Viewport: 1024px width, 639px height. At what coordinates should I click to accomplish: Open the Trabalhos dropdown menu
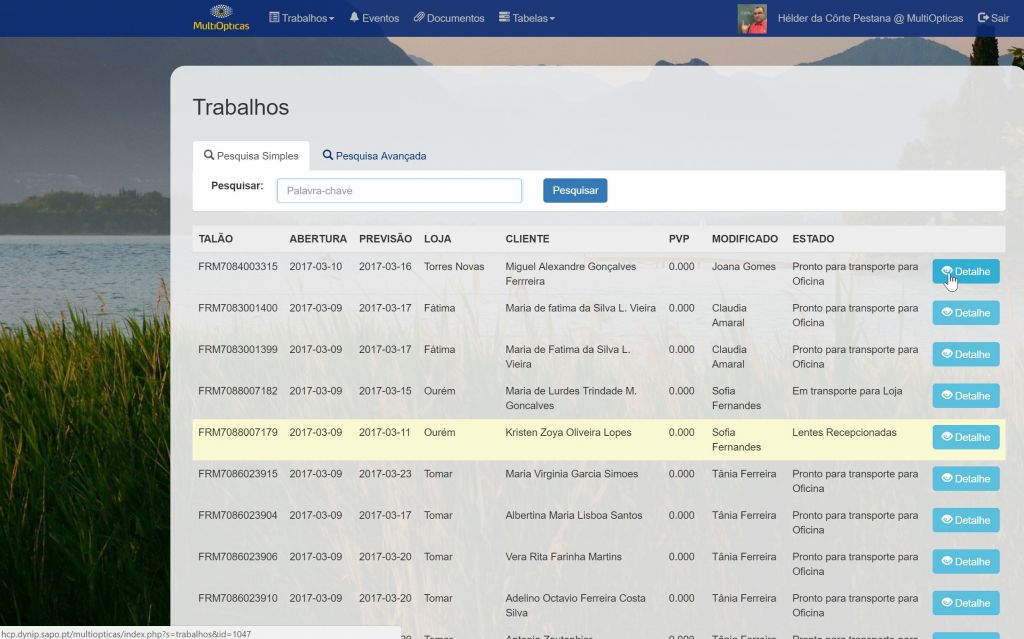(302, 18)
